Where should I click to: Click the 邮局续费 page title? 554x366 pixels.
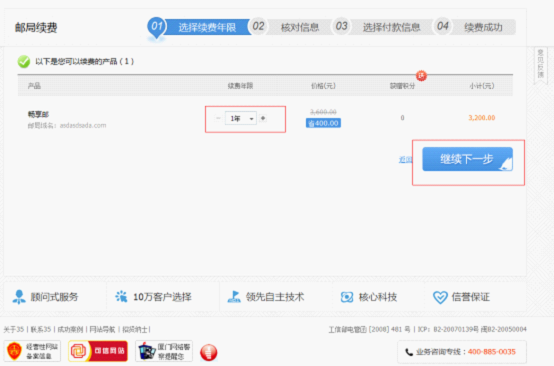tap(36, 28)
